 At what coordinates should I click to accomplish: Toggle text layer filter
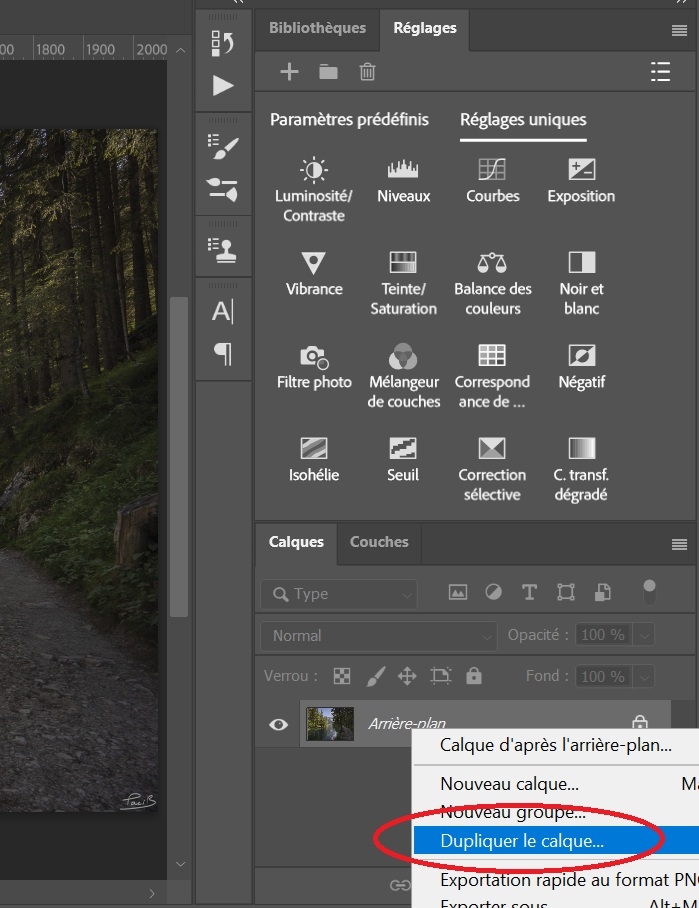coord(529,592)
